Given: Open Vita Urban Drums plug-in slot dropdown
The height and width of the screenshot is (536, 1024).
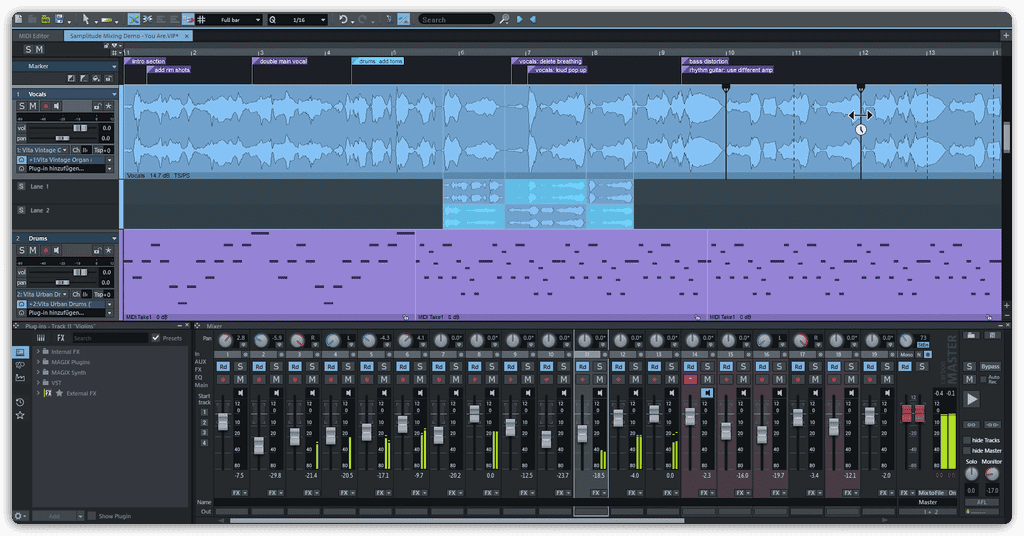Looking at the screenshot, I should (x=109, y=304).
